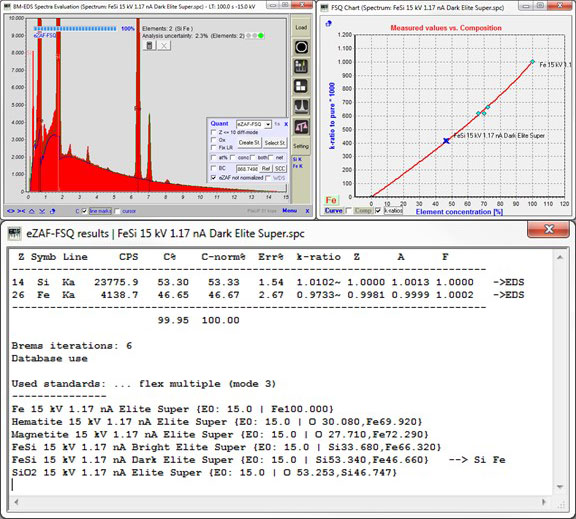Click the fx label in Quant panel
Viewport: 576px width, 519px height.
click(x=278, y=124)
